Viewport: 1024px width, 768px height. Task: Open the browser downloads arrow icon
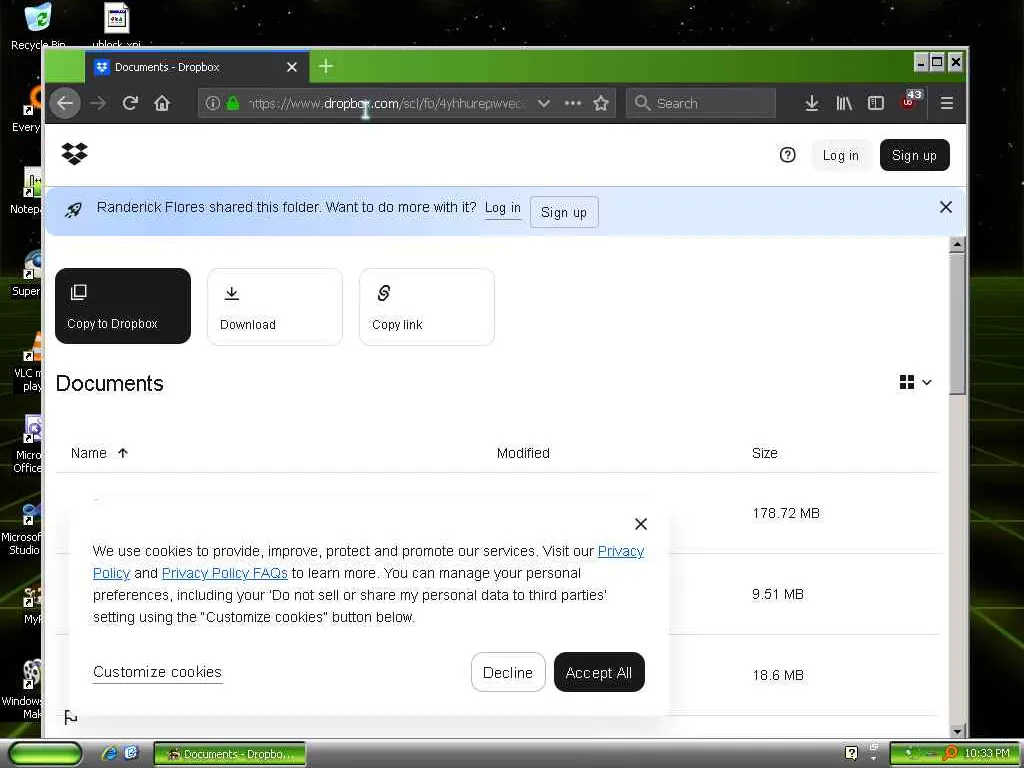(x=812, y=103)
